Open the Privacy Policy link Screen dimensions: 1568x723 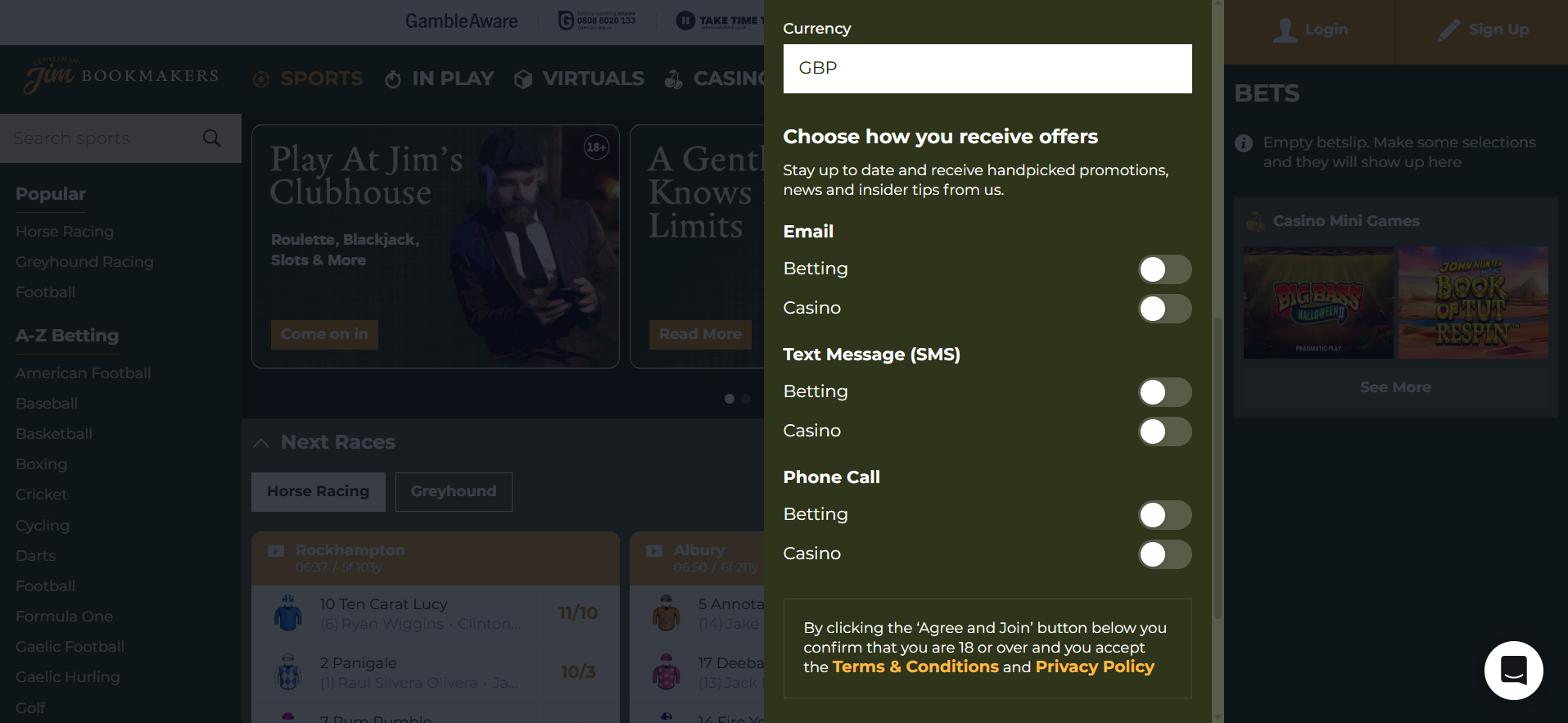(x=1095, y=667)
